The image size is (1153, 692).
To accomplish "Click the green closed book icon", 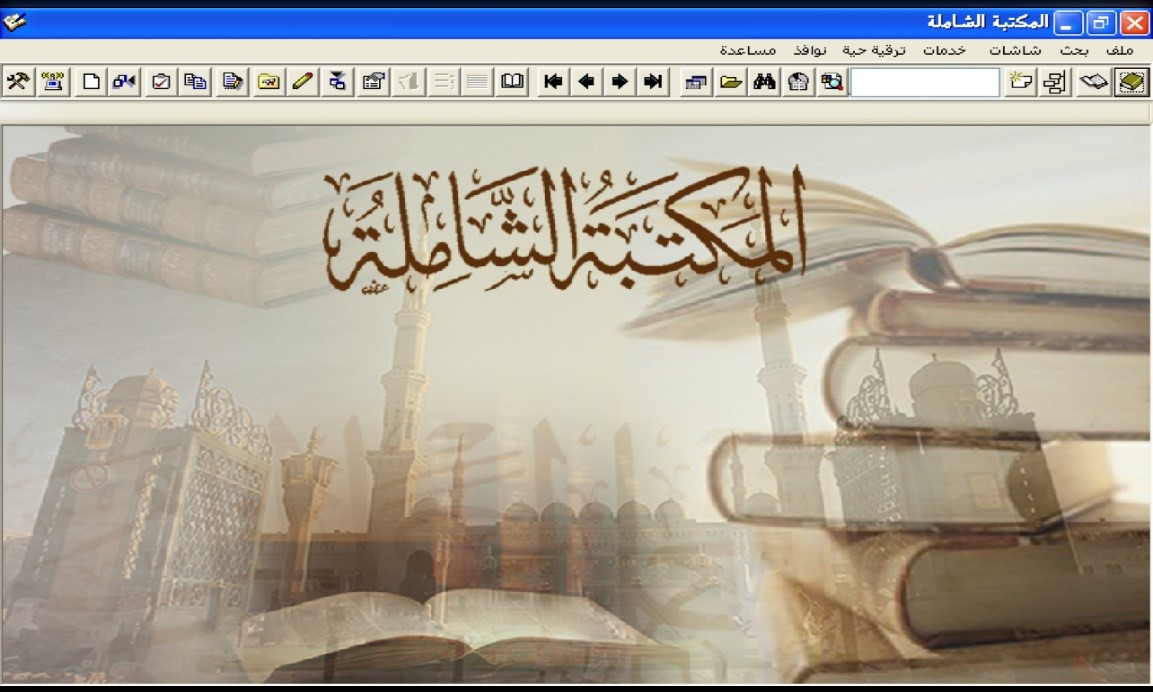I will (x=1132, y=82).
